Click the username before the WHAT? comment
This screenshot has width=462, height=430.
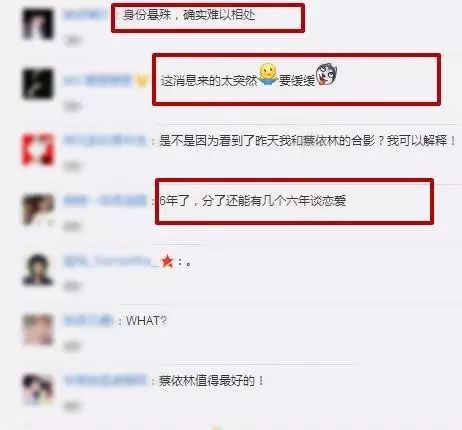pos(88,321)
